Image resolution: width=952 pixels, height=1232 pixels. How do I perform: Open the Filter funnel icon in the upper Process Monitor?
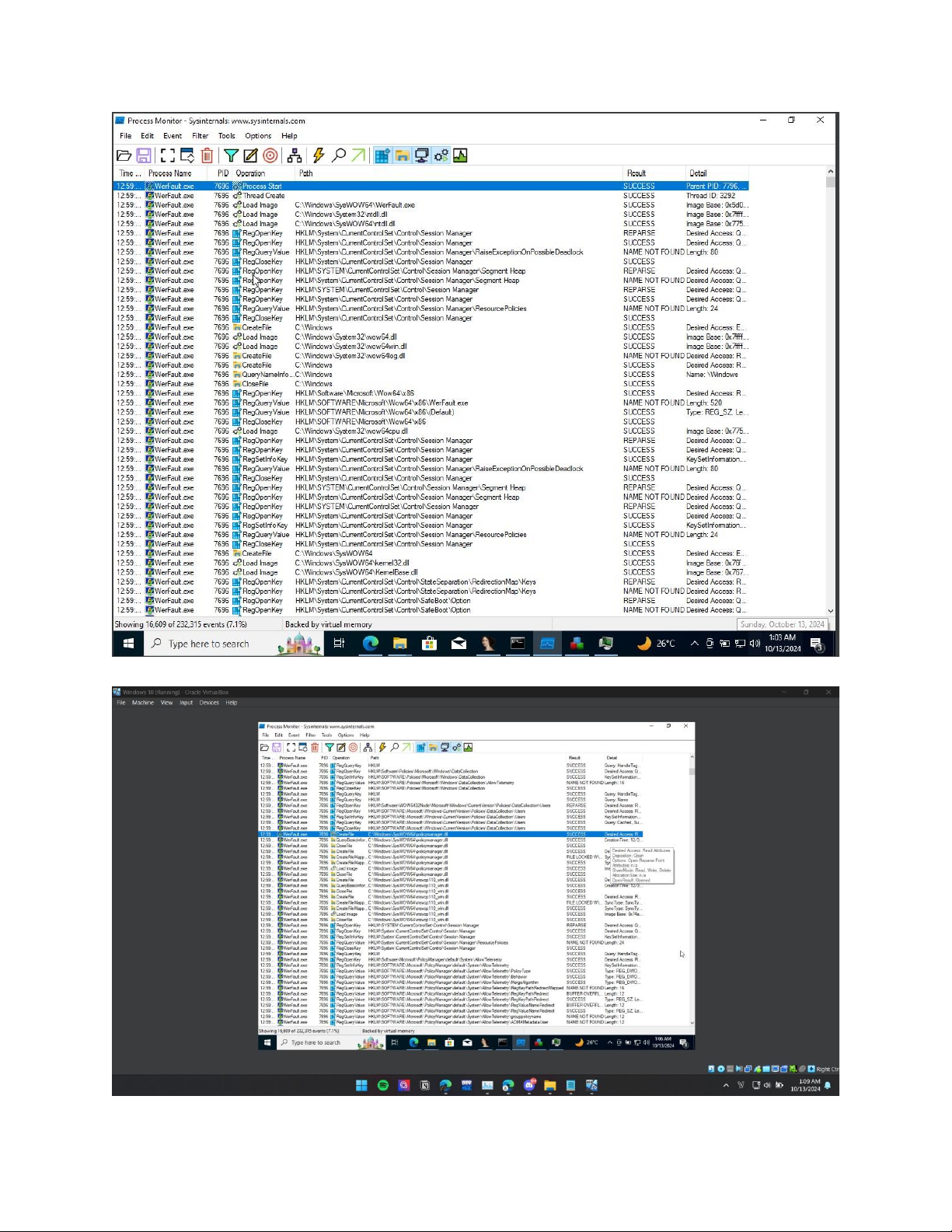click(x=231, y=155)
